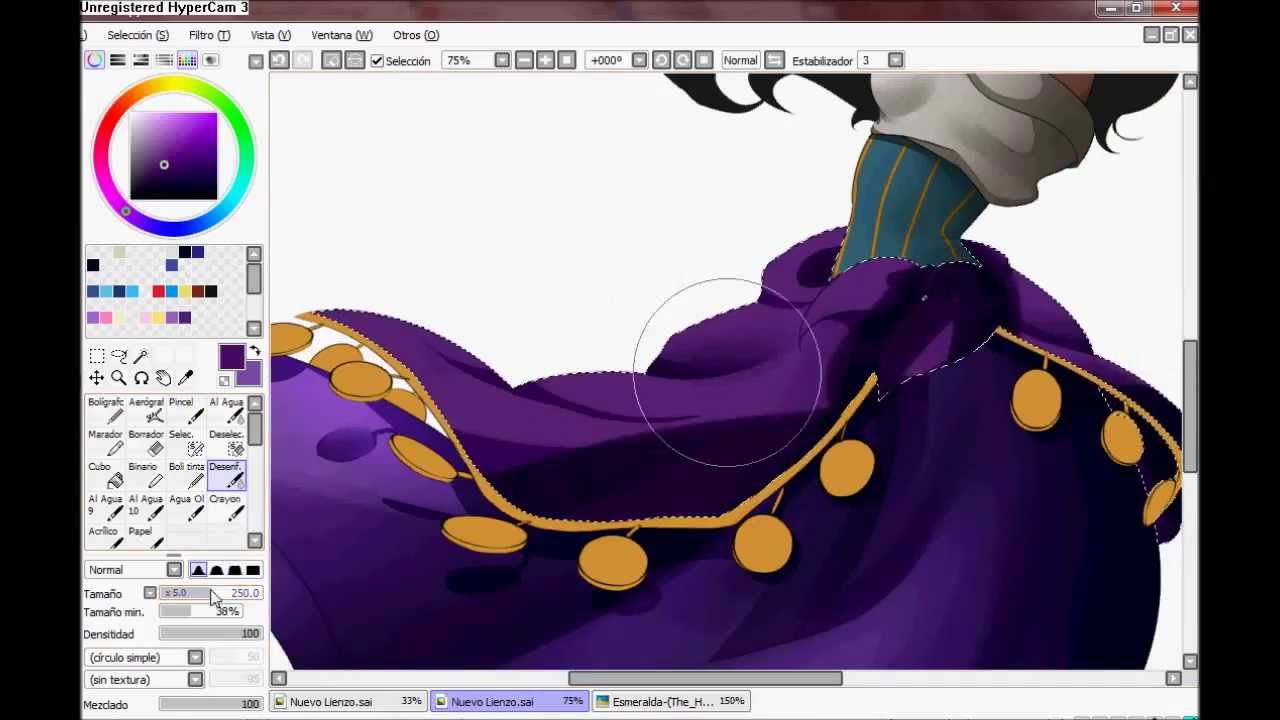Image resolution: width=1280 pixels, height=720 pixels.
Task: Click the dark purple foreground color swatch
Action: [x=231, y=357]
